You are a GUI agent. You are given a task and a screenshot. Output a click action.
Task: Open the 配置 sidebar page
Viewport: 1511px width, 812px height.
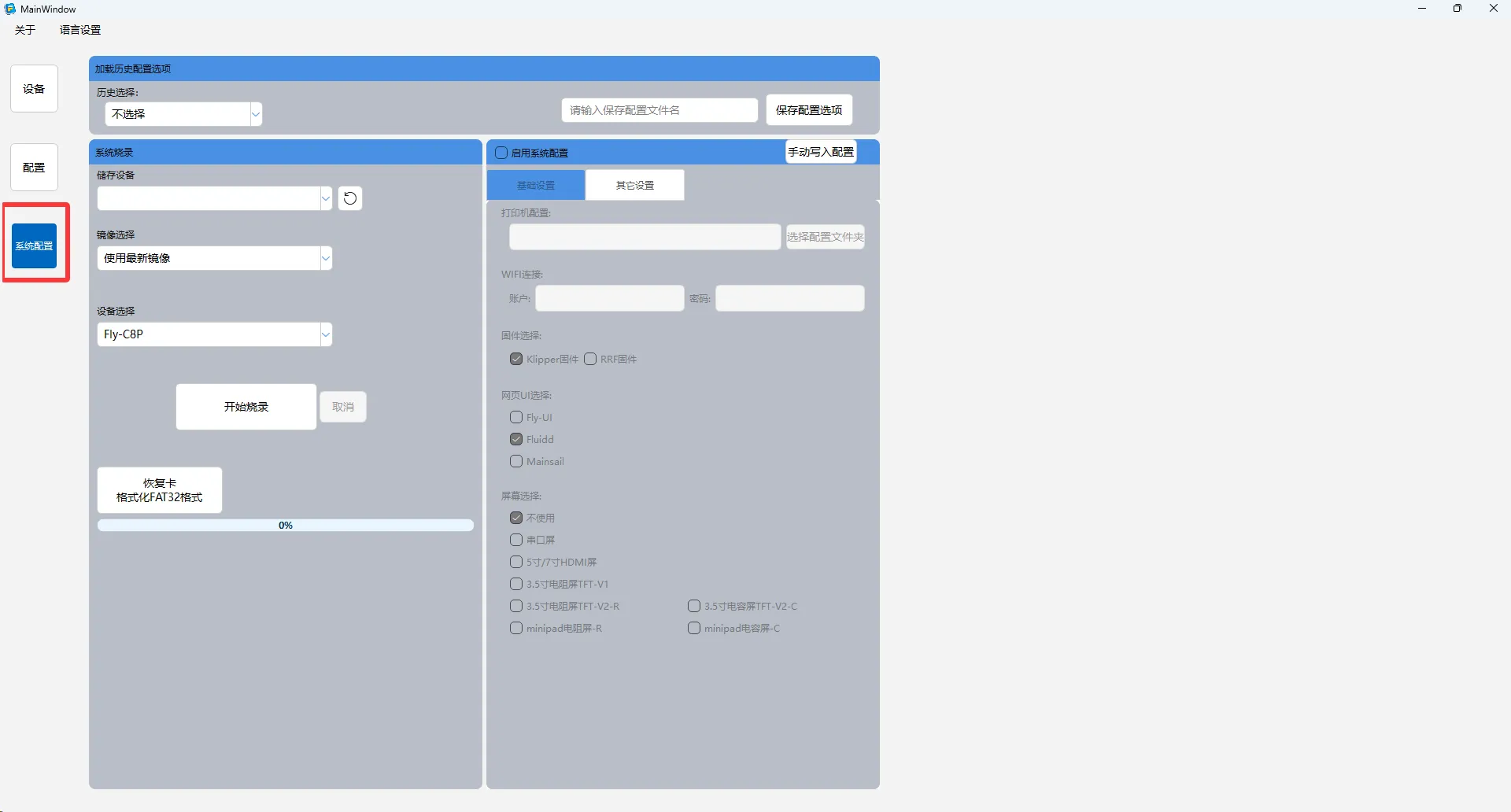click(34, 168)
